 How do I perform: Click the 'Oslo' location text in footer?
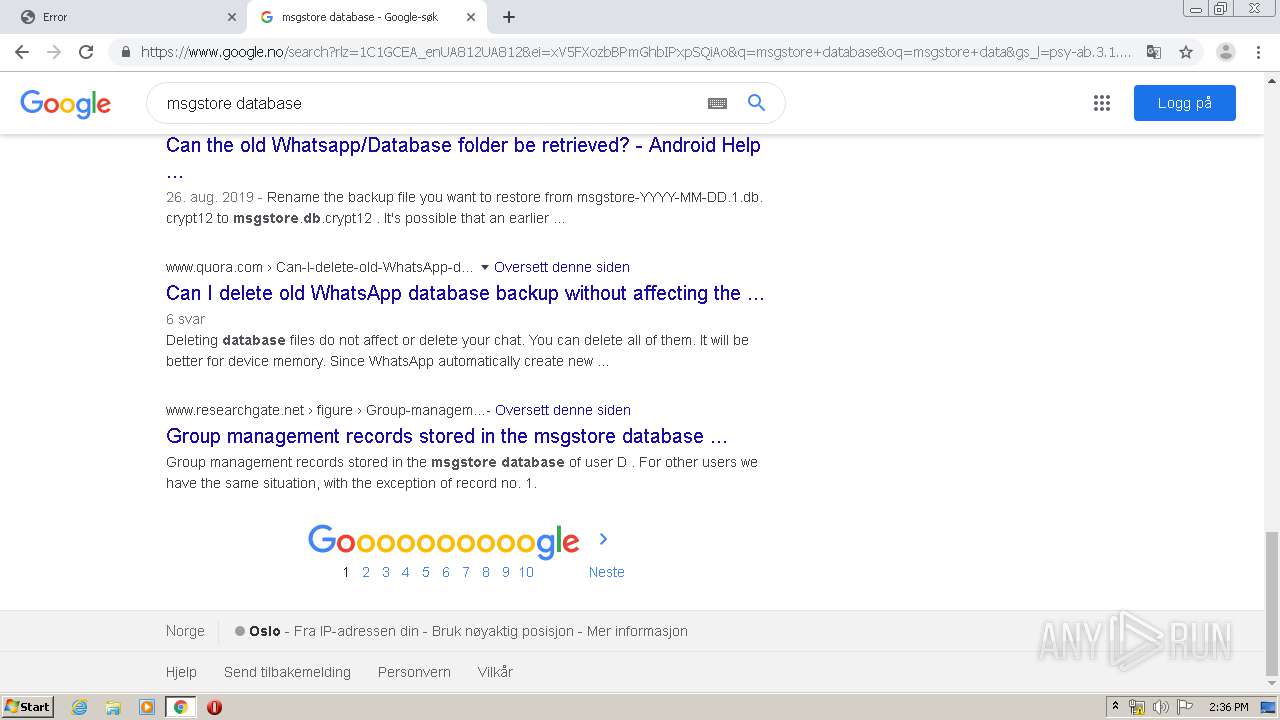[264, 631]
